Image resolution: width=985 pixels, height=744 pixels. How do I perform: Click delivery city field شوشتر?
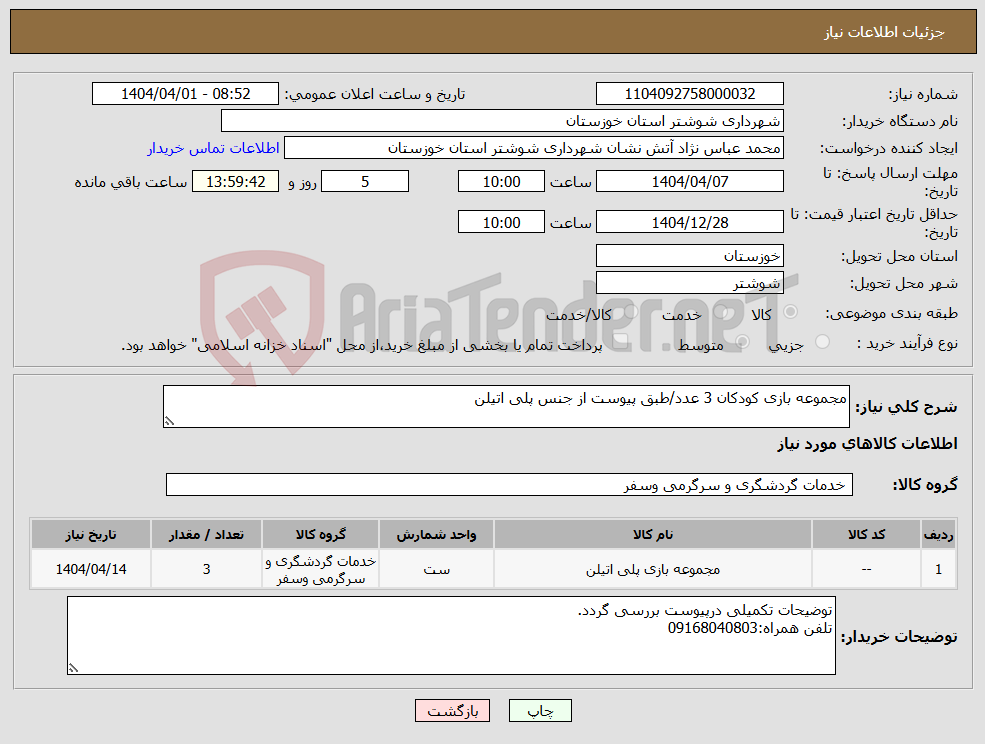click(690, 283)
